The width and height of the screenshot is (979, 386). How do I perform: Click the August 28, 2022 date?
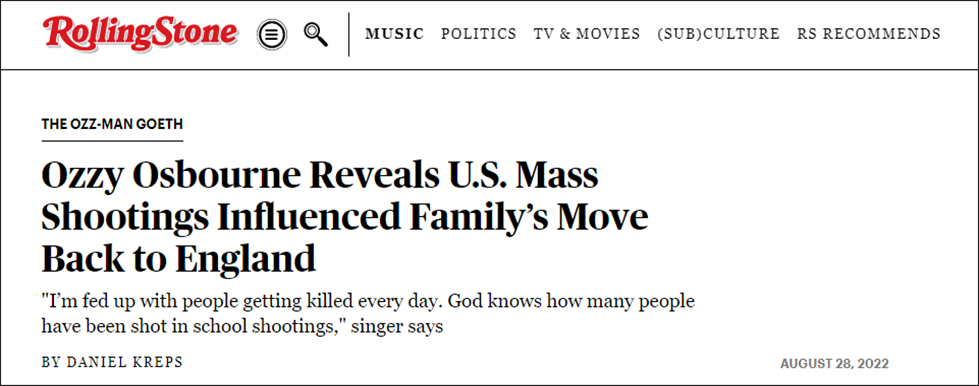(x=834, y=364)
